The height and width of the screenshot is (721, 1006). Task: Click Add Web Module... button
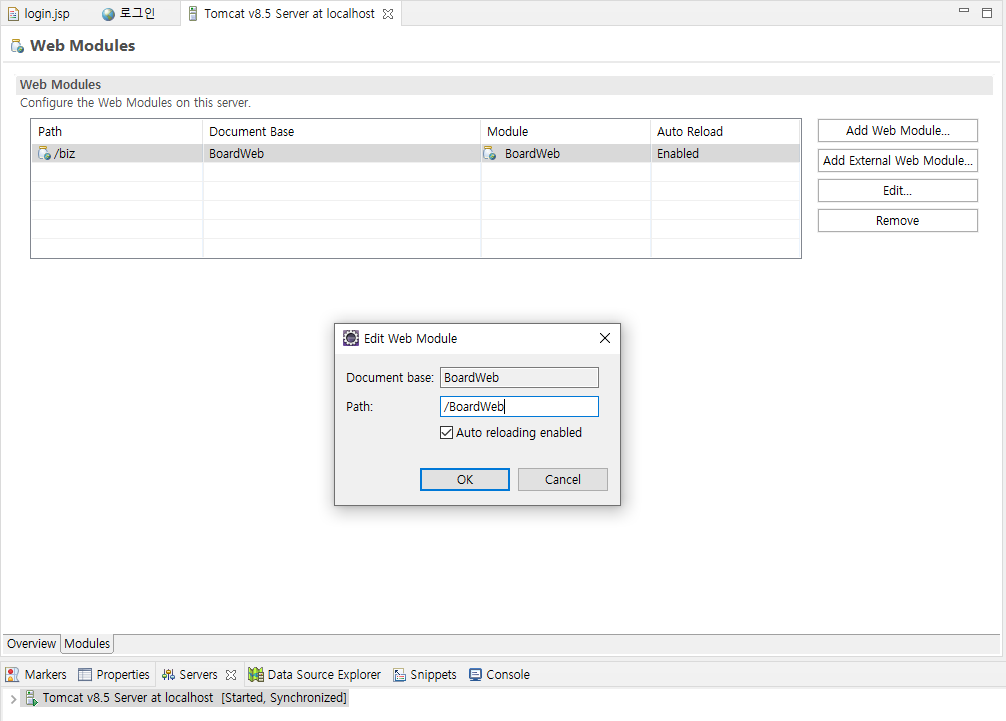898,130
